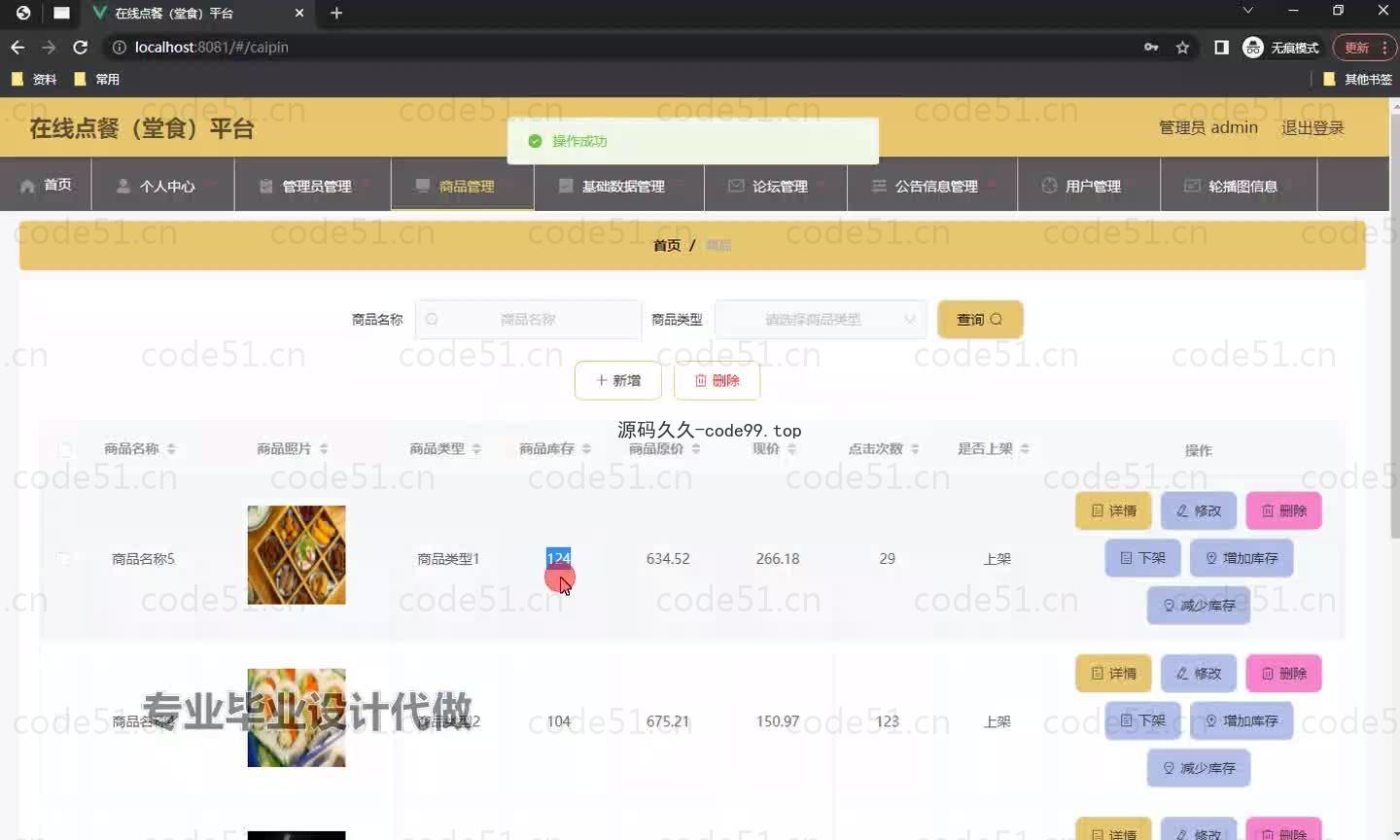This screenshot has width=1400, height=840.
Task: Sort by the 商品库存 column arrows
Action: (586, 449)
